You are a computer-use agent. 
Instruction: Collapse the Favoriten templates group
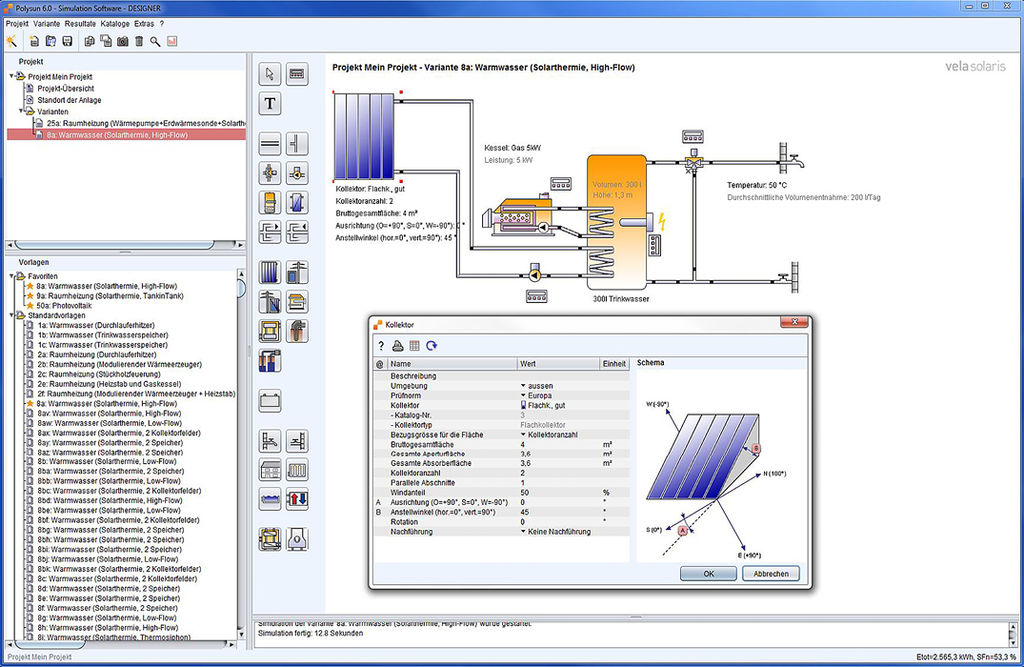12,276
